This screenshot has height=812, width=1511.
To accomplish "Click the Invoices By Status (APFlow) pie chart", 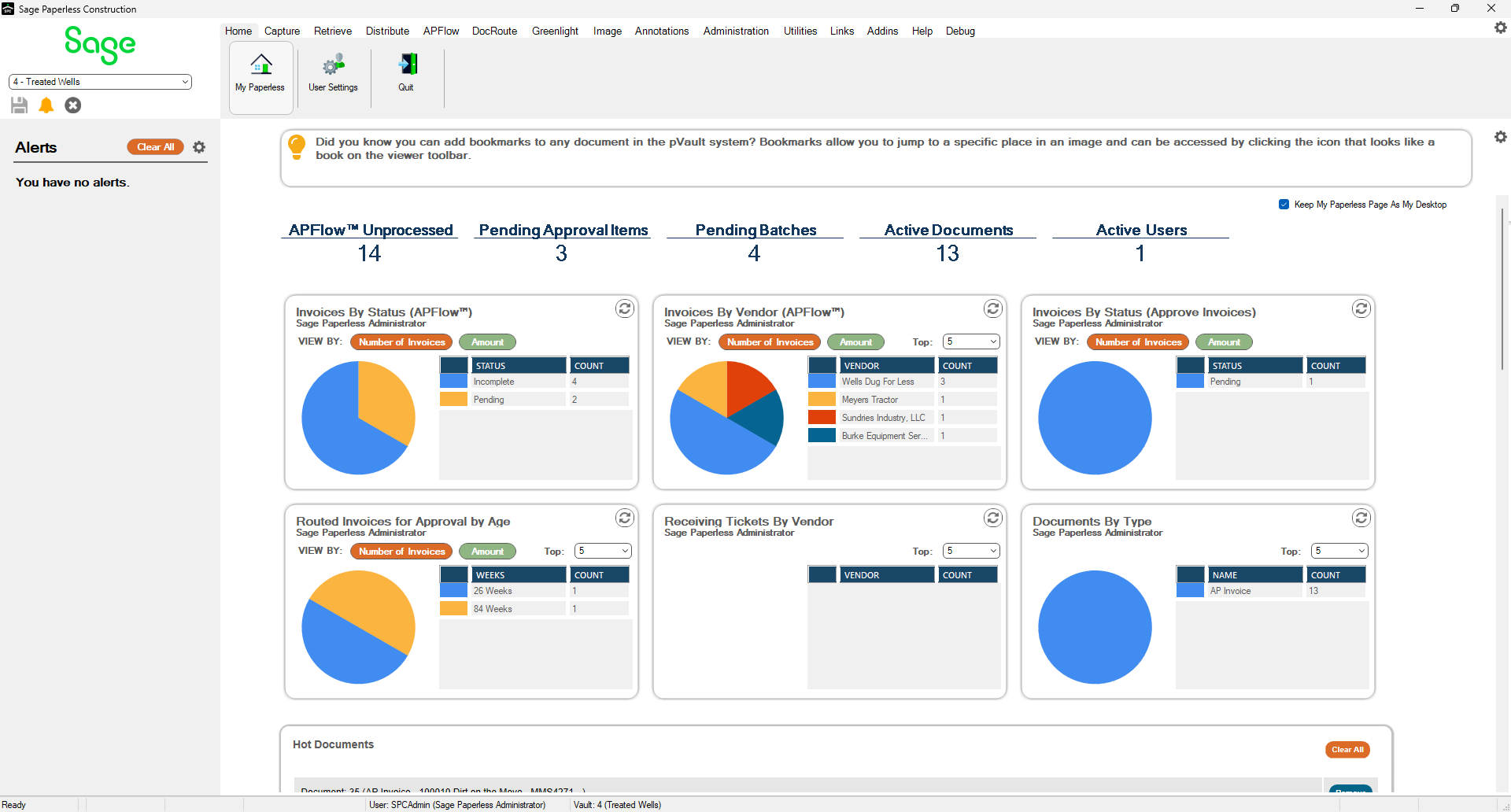I will 358,418.
